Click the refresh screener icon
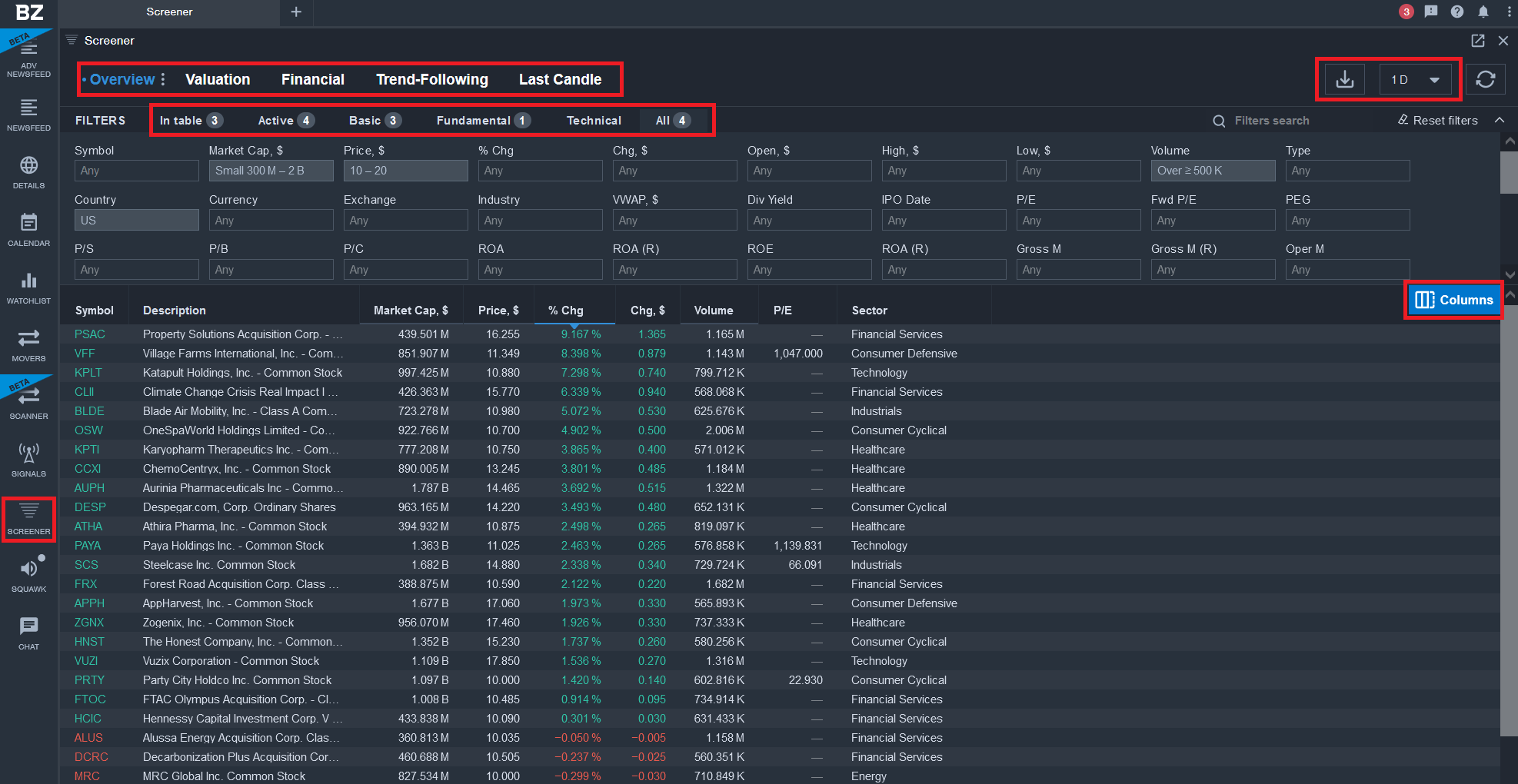This screenshot has width=1518, height=784. pyautogui.click(x=1485, y=79)
